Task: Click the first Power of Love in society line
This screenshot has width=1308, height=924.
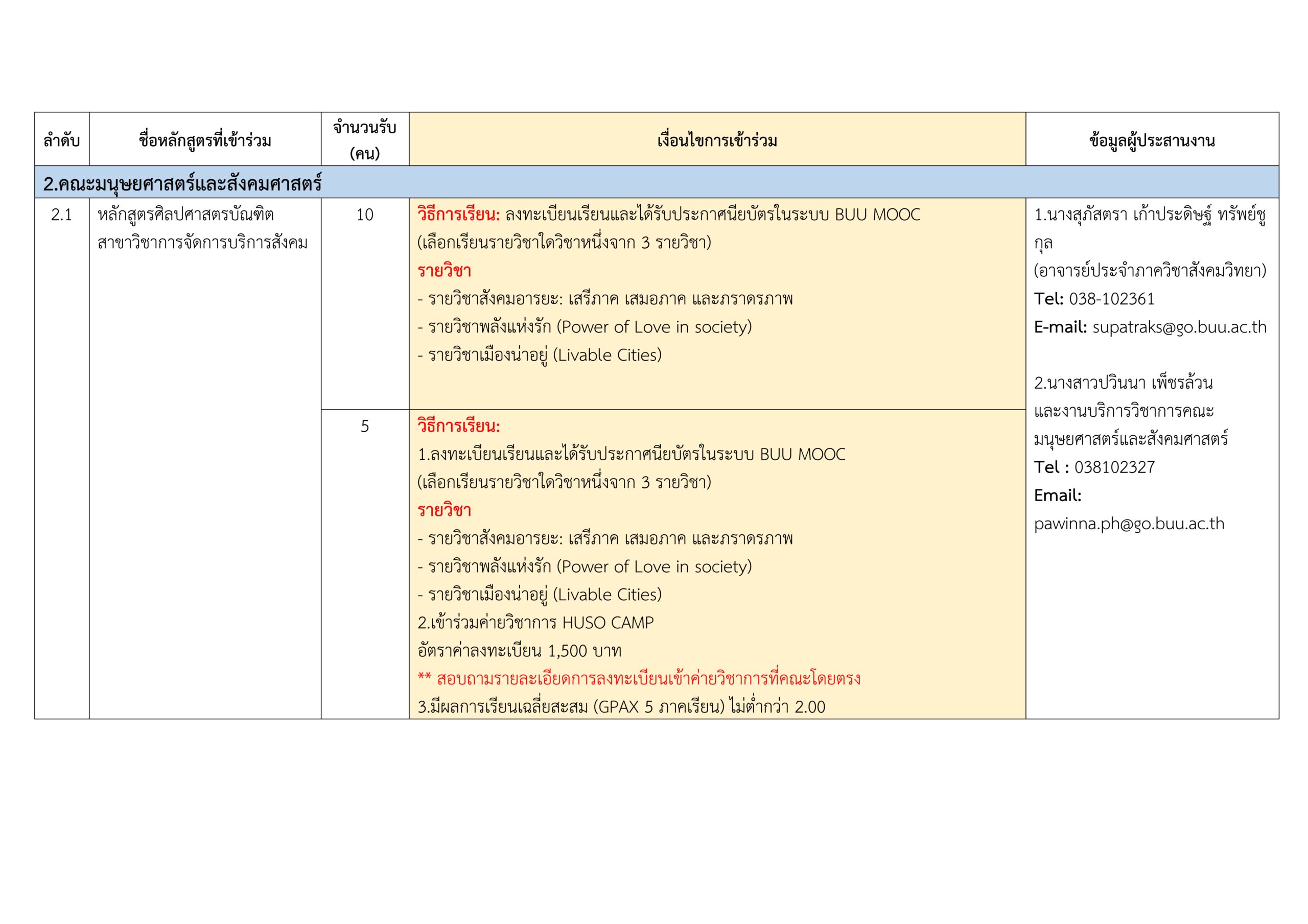Action: pyautogui.click(x=585, y=327)
